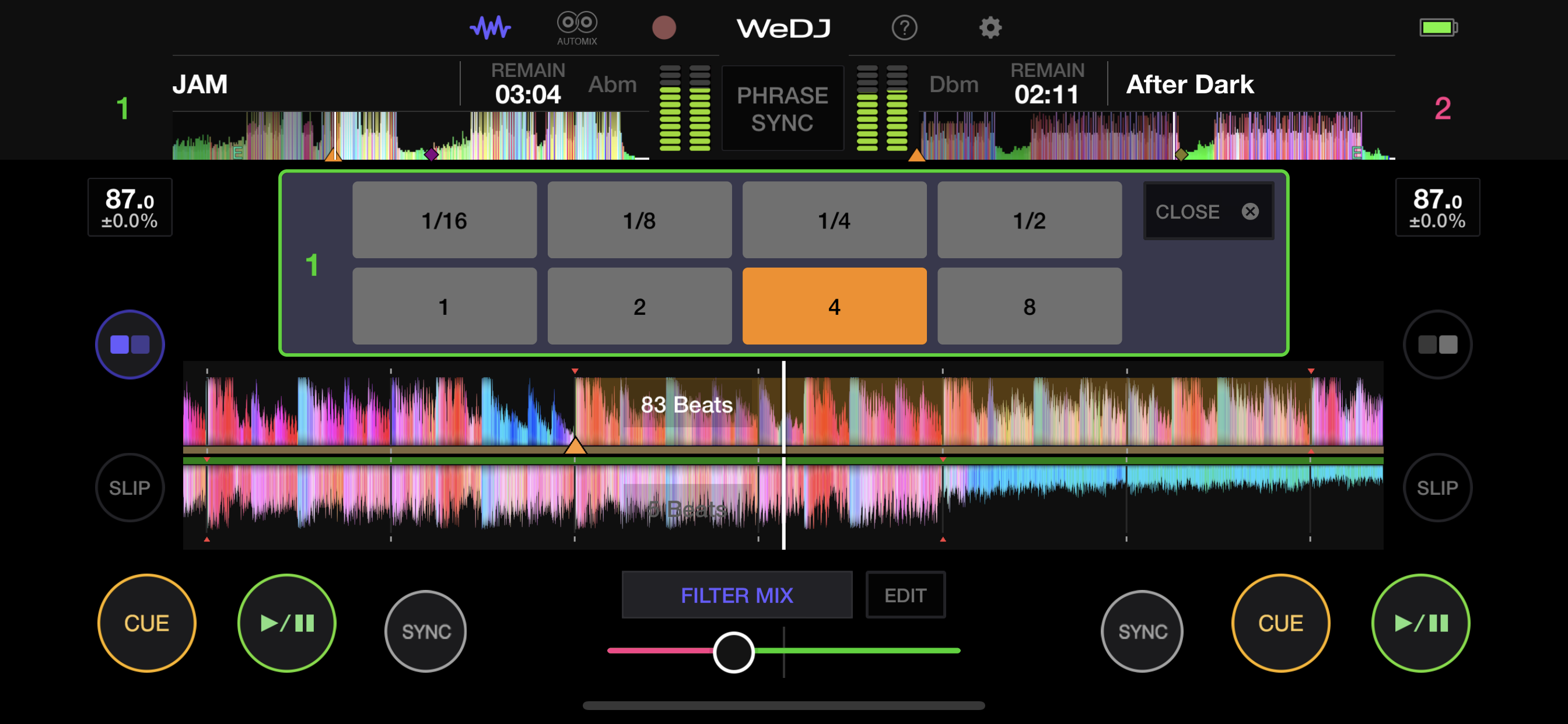Select the 1/16 beat loop
The height and width of the screenshot is (724, 1568).
pos(444,220)
